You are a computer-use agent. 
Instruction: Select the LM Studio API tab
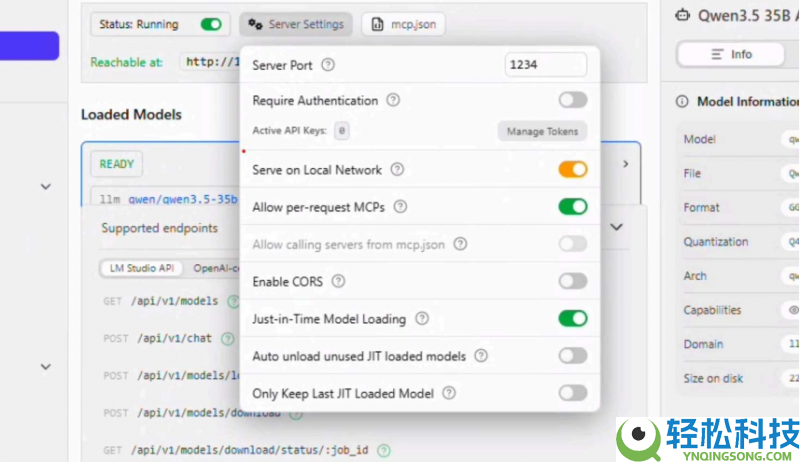pyautogui.click(x=141, y=268)
